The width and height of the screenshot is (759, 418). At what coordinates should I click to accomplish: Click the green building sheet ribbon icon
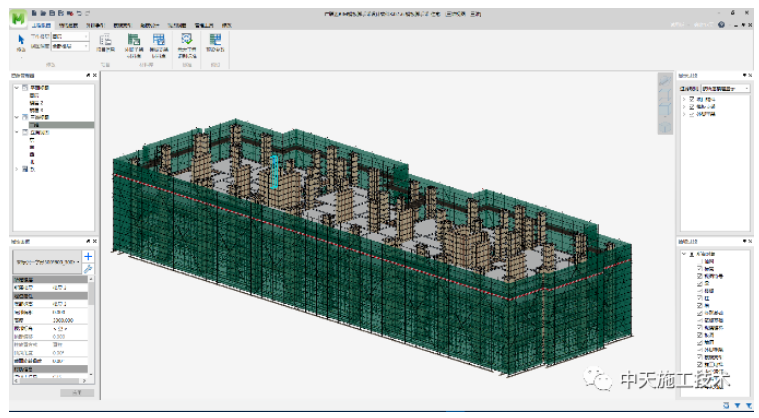pos(134,39)
